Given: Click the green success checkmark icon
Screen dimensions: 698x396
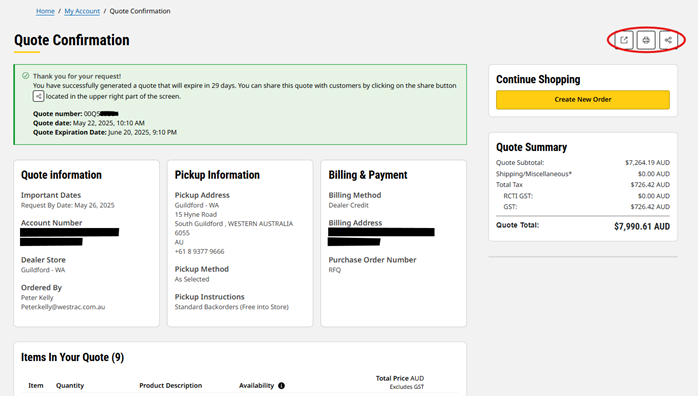Looking at the screenshot, I should point(25,76).
